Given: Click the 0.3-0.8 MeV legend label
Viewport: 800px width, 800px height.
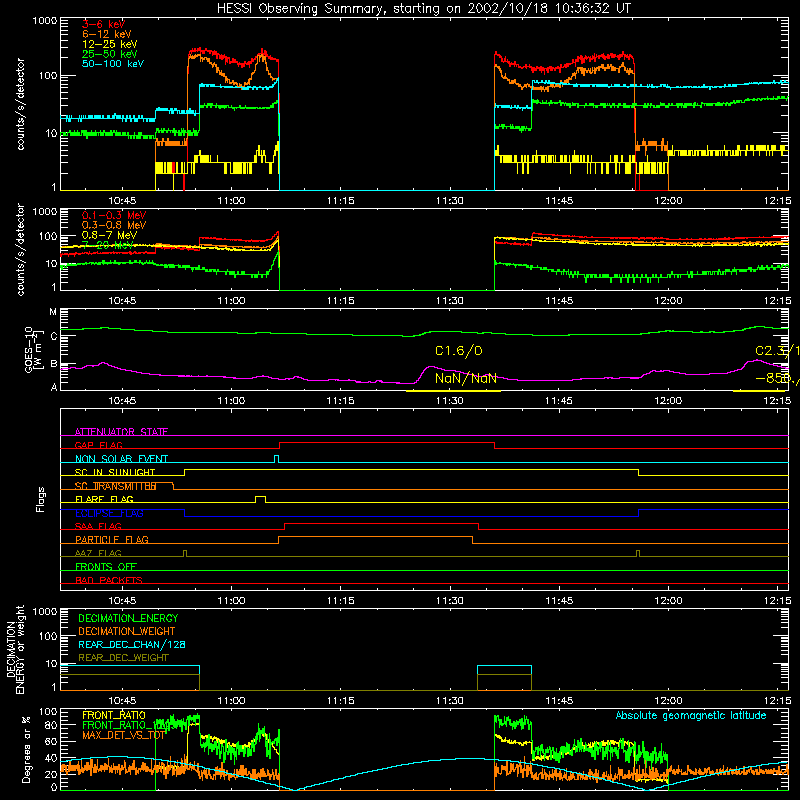Looking at the screenshot, I should click(114, 225).
